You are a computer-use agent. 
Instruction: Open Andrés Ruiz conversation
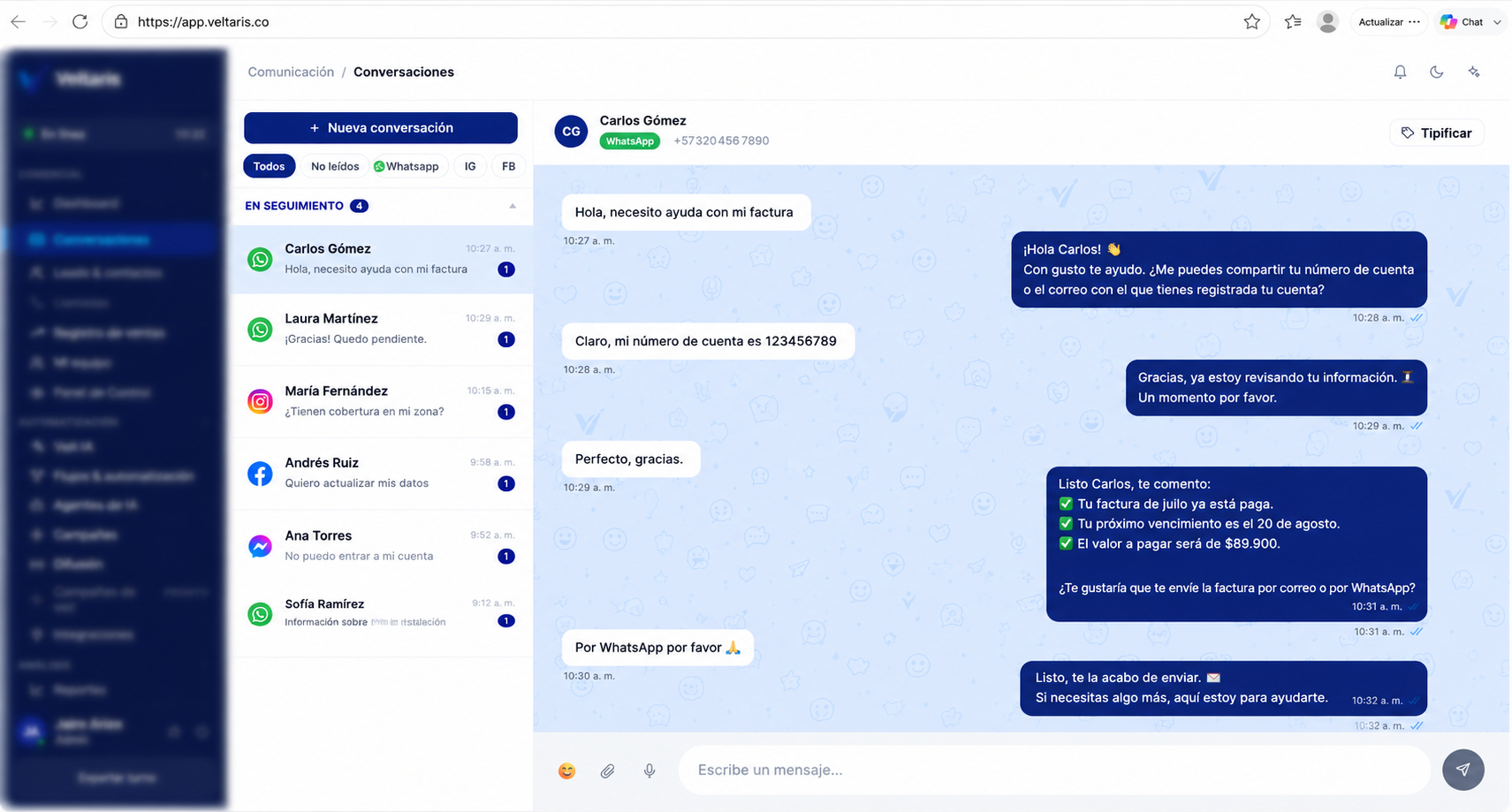382,474
